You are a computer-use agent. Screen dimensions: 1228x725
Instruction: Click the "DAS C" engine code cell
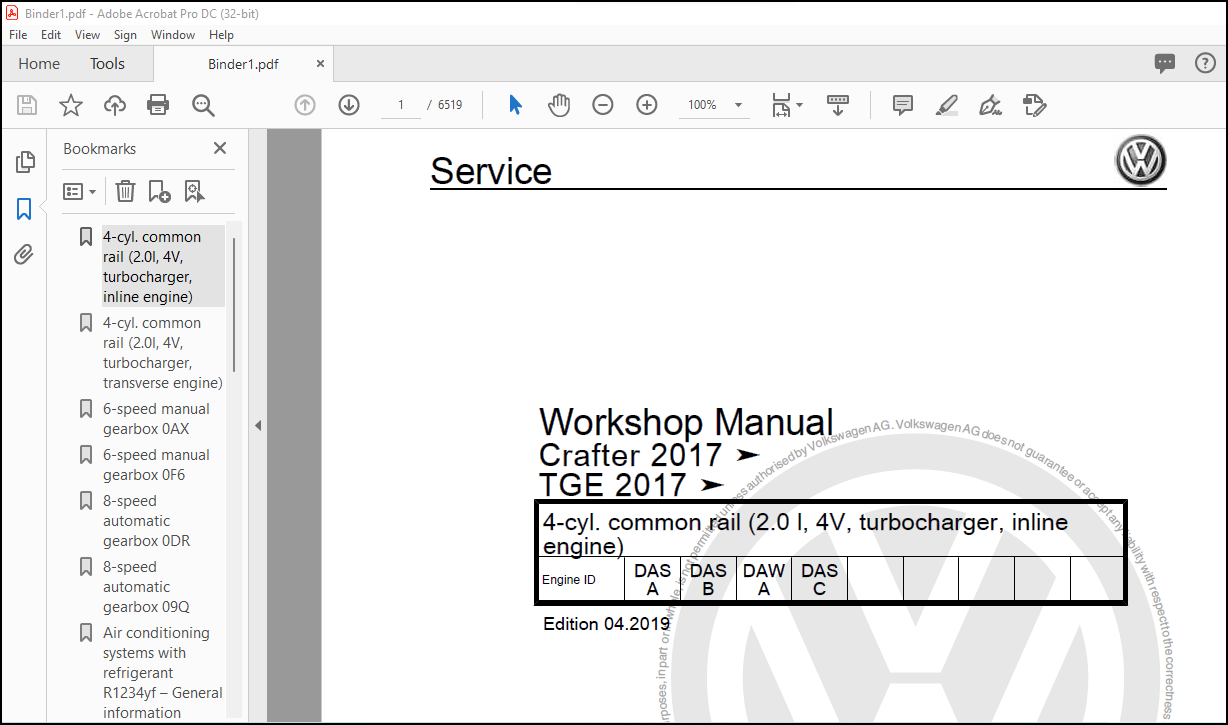click(x=819, y=579)
